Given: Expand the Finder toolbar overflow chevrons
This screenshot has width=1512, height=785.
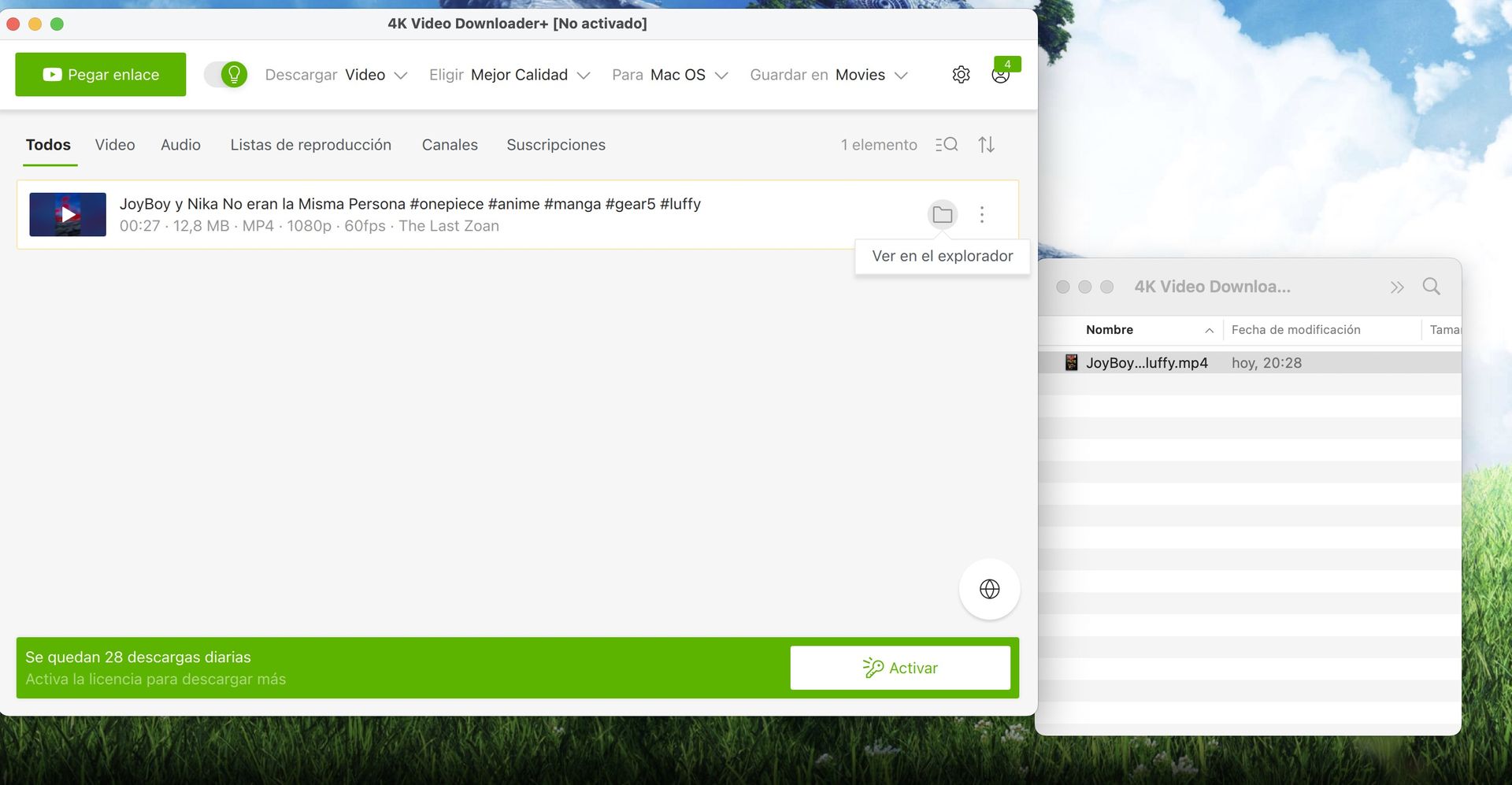Looking at the screenshot, I should click(1397, 287).
